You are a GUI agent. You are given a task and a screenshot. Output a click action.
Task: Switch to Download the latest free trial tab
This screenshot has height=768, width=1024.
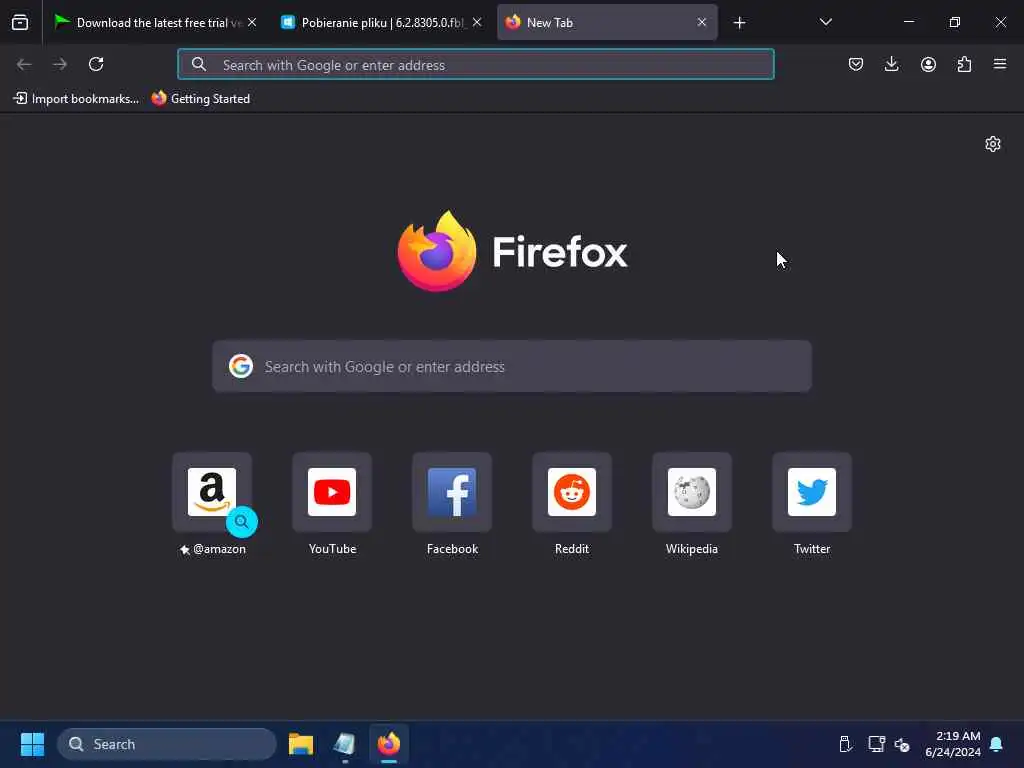(x=157, y=22)
